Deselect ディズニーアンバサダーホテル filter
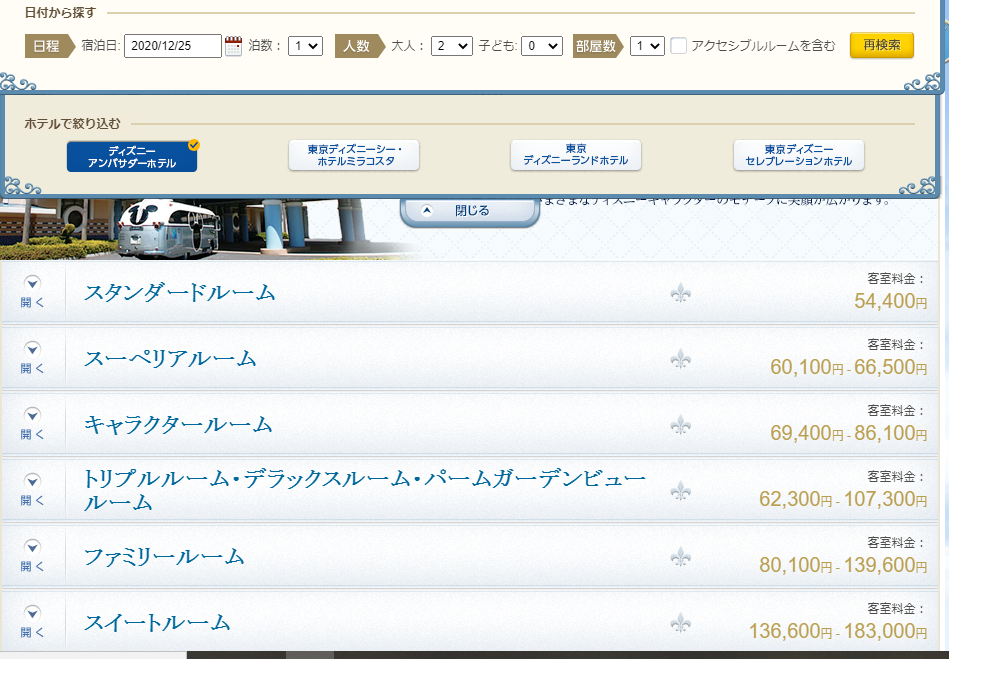This screenshot has width=984, height=674. [132, 156]
